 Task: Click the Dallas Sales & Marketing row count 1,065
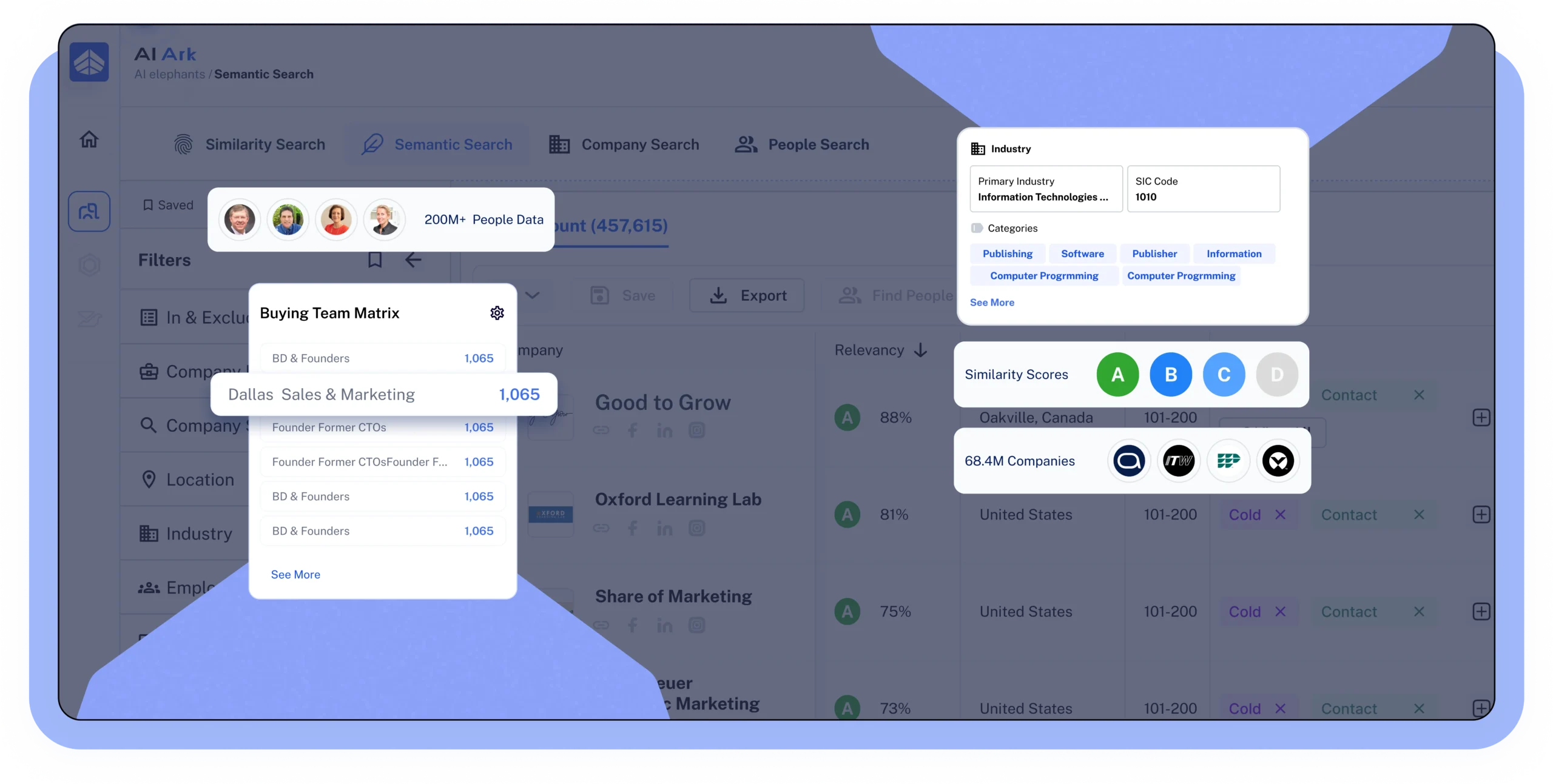coord(519,394)
